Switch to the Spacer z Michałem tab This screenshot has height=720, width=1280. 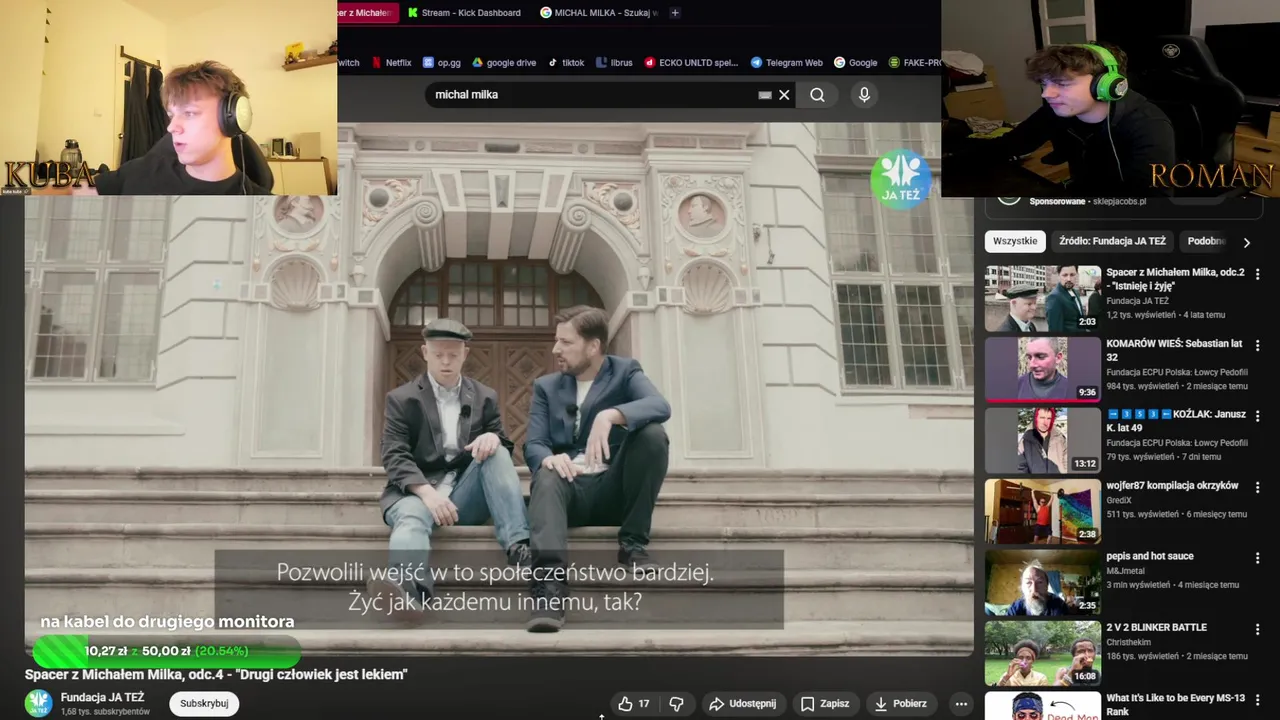[x=367, y=13]
